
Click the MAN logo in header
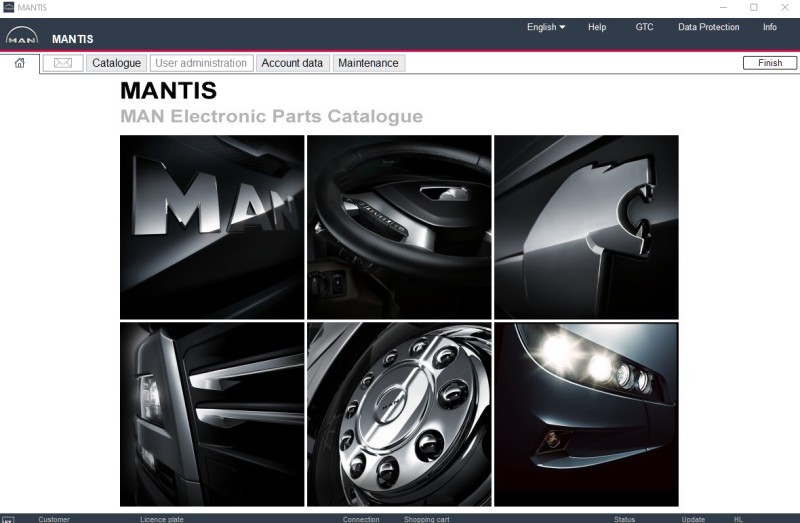pos(20,38)
